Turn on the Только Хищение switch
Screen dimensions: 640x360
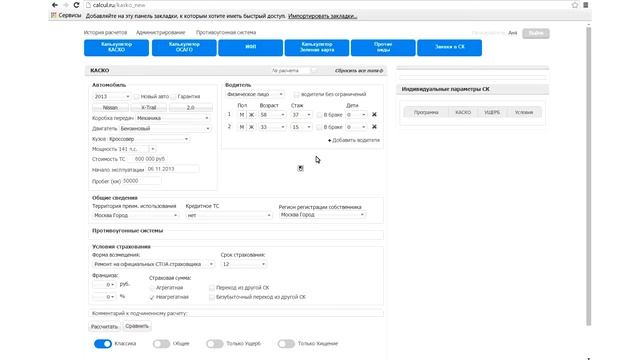286,344
